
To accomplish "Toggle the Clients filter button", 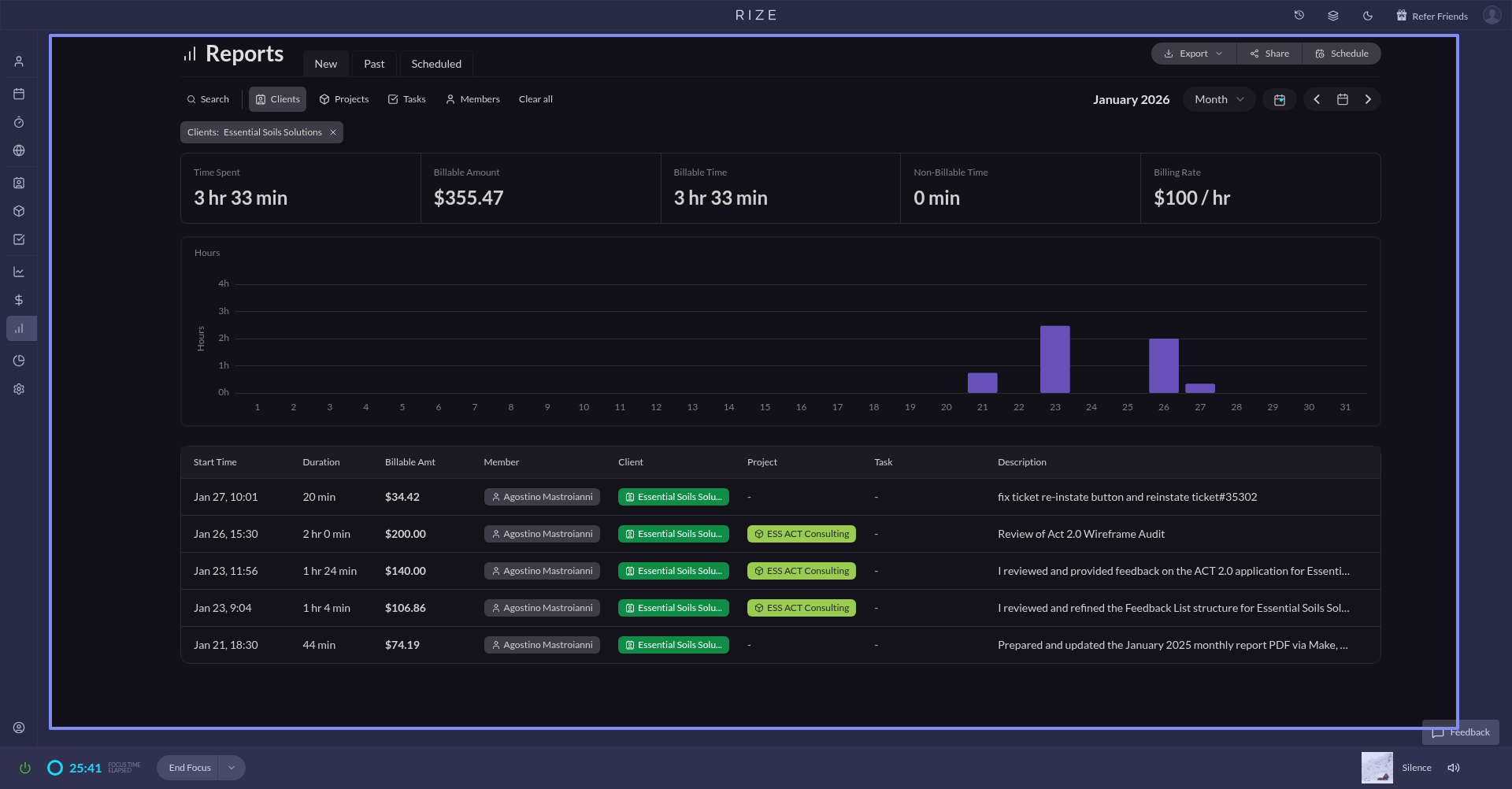I will pos(277,99).
